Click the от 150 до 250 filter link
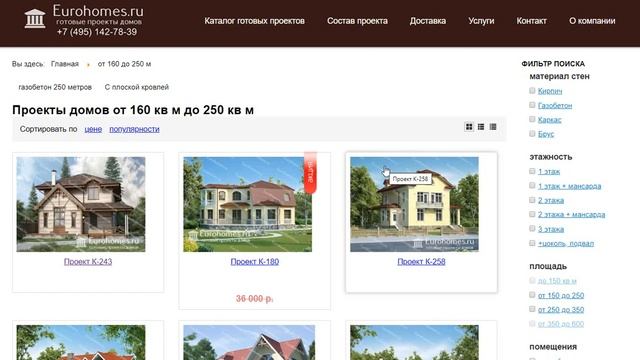The image size is (640, 360). (x=561, y=295)
